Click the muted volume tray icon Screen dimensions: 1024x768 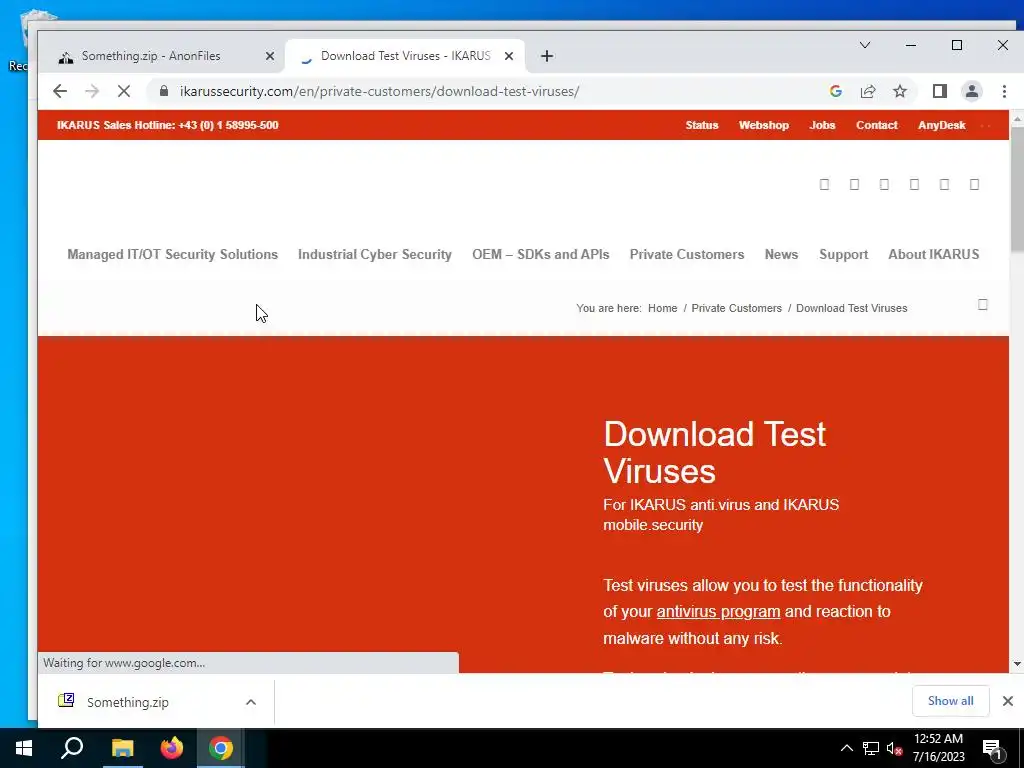[x=895, y=748]
